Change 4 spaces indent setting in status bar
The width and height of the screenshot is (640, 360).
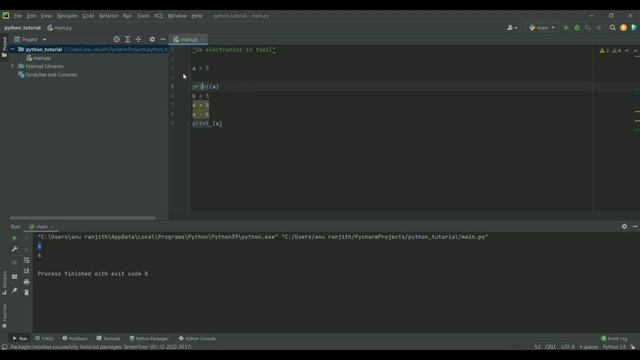pos(589,347)
